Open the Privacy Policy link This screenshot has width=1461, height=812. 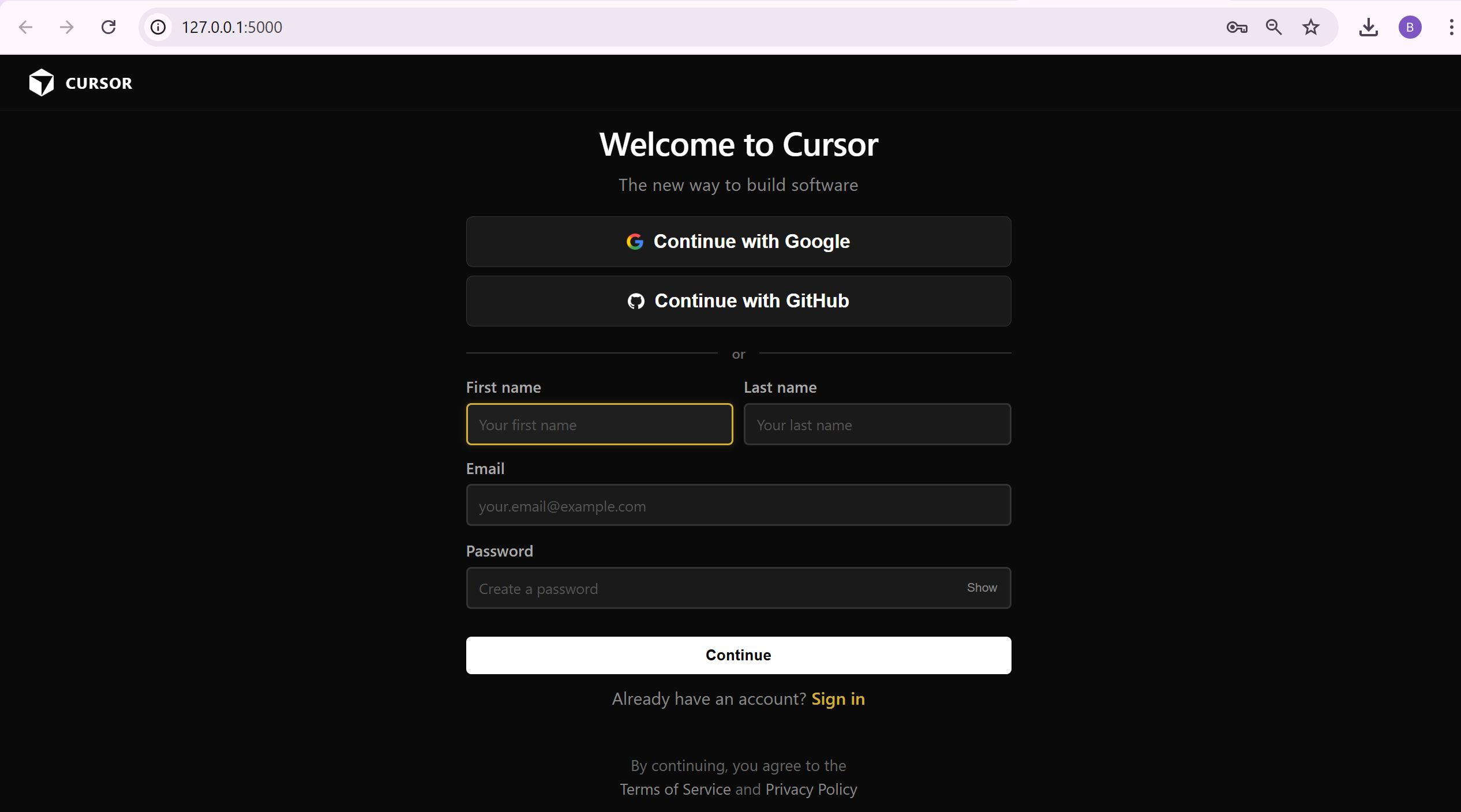(x=811, y=789)
